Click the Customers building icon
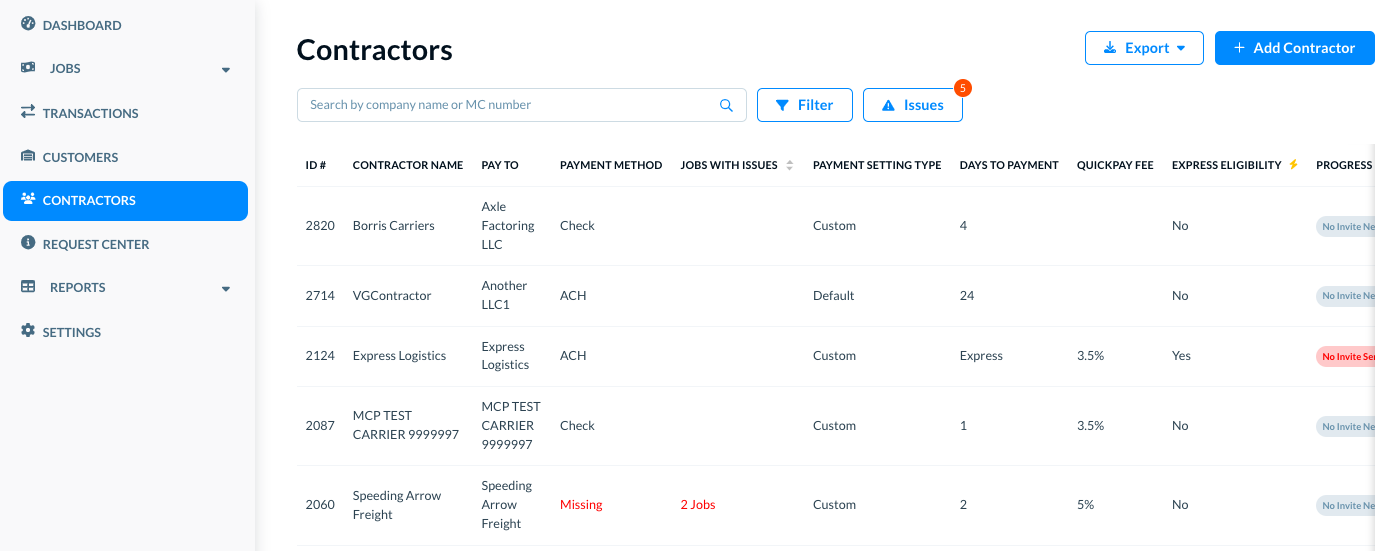 (x=28, y=156)
